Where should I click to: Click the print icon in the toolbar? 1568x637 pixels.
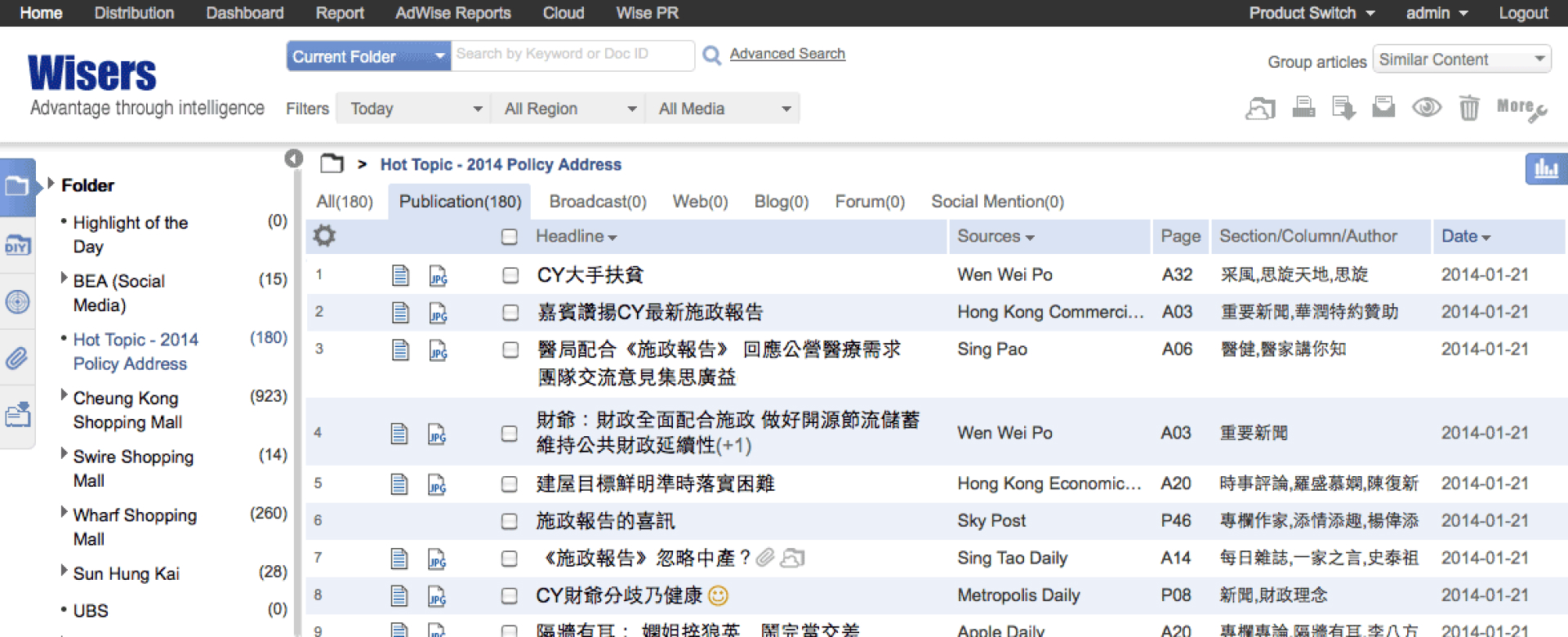(x=1303, y=108)
